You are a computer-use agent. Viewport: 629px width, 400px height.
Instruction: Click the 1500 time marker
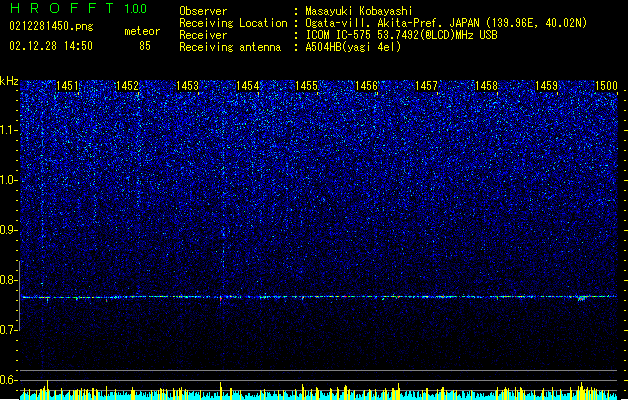point(606,86)
